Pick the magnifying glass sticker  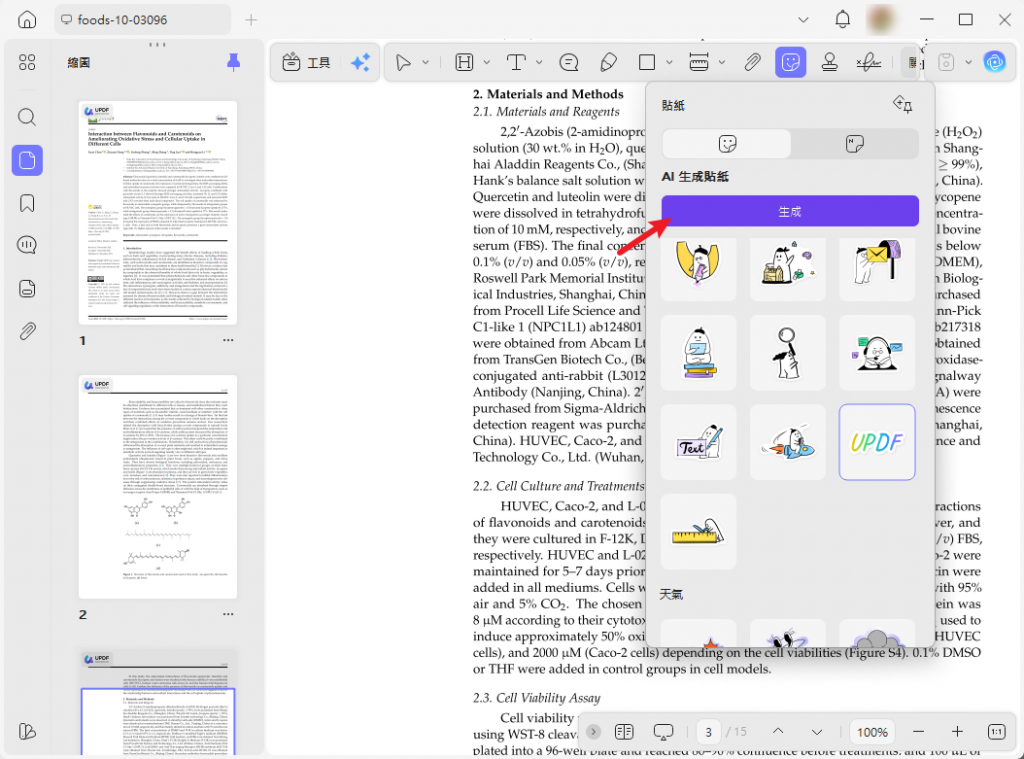(x=788, y=353)
